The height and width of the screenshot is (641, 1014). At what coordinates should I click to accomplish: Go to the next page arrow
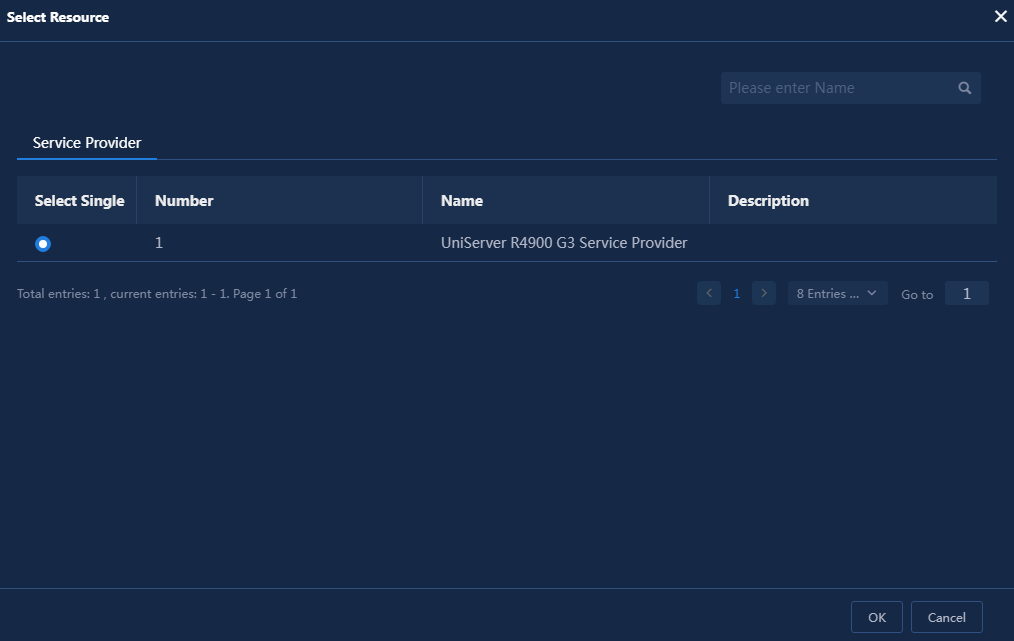764,293
